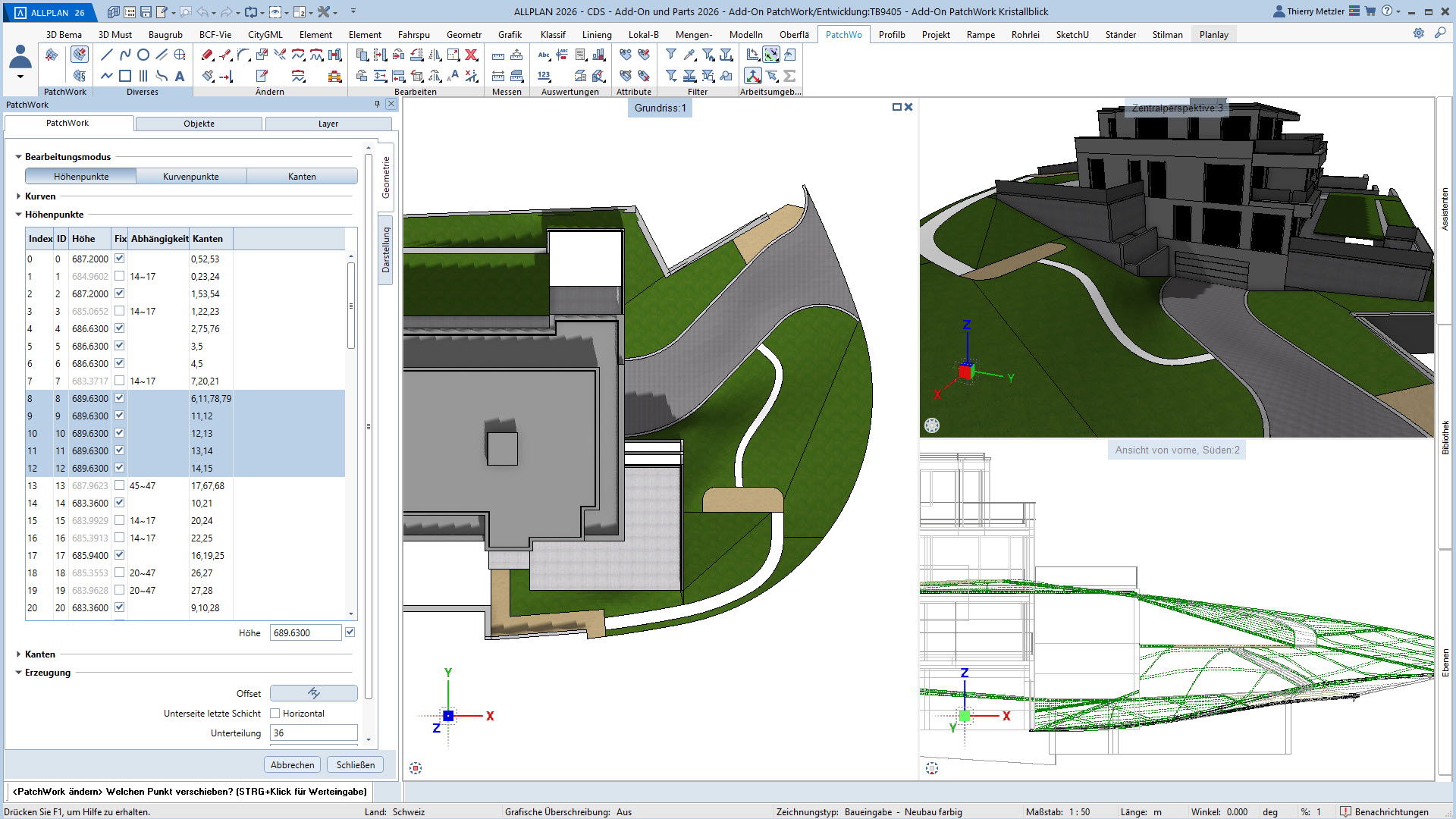Select the Kurvenpunkte editing mode
Viewport: 1456px width, 819px height.
[x=191, y=177]
